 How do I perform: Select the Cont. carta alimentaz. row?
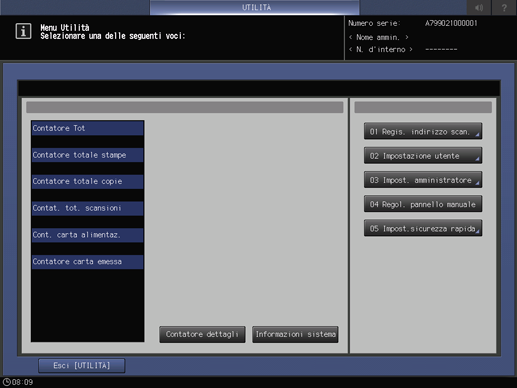click(x=88, y=235)
